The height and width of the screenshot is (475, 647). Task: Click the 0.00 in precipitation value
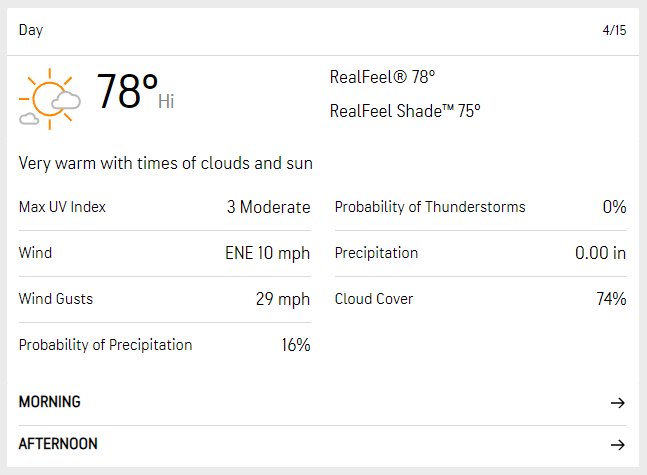(x=600, y=253)
